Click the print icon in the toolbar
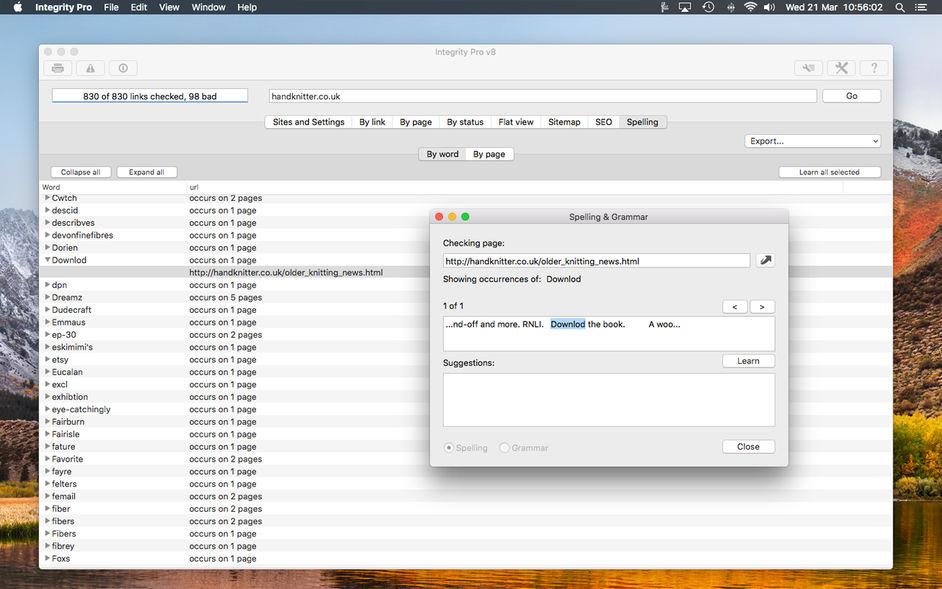The height and width of the screenshot is (589, 942). (58, 68)
